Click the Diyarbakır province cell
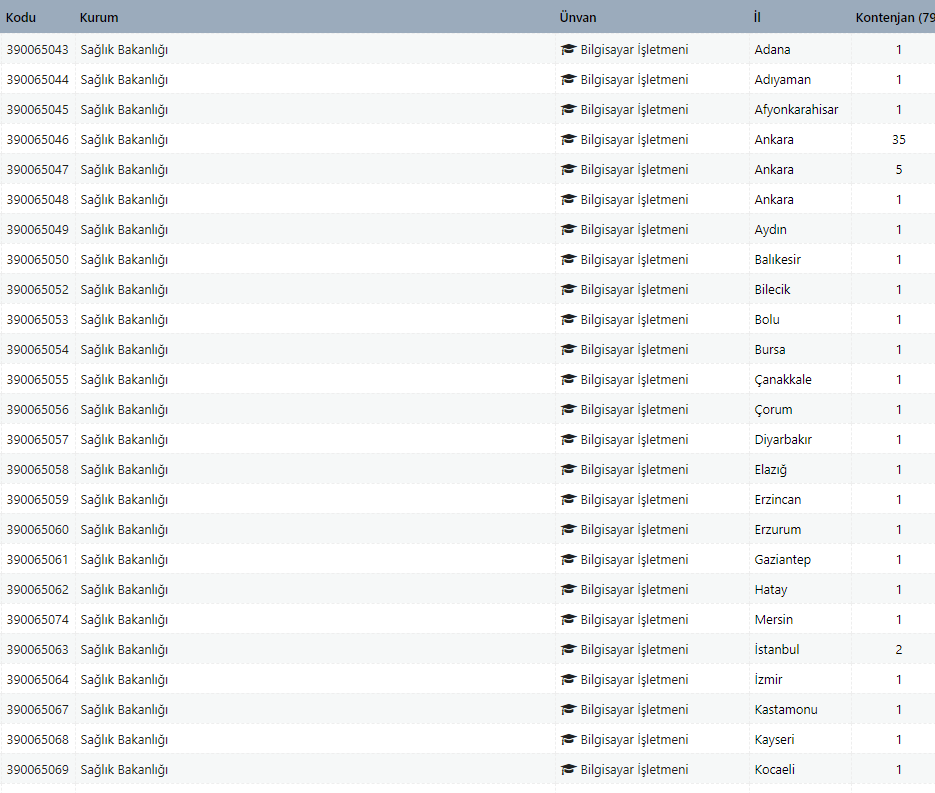935x793 pixels. (783, 440)
